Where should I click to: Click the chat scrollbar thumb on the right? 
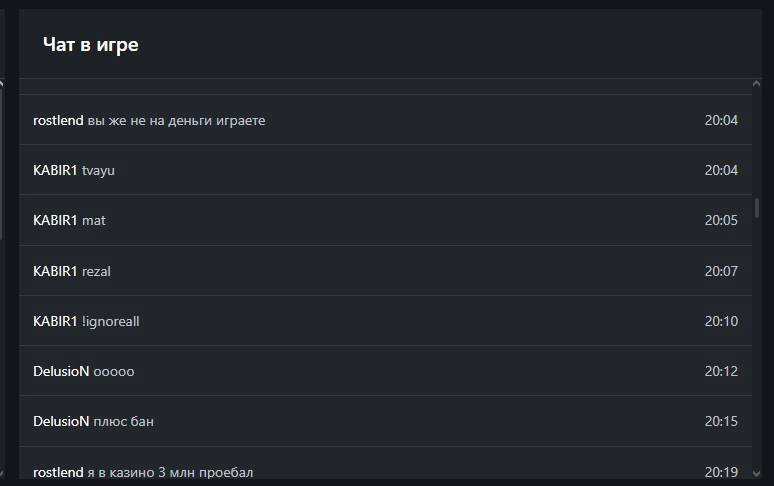[x=757, y=208]
